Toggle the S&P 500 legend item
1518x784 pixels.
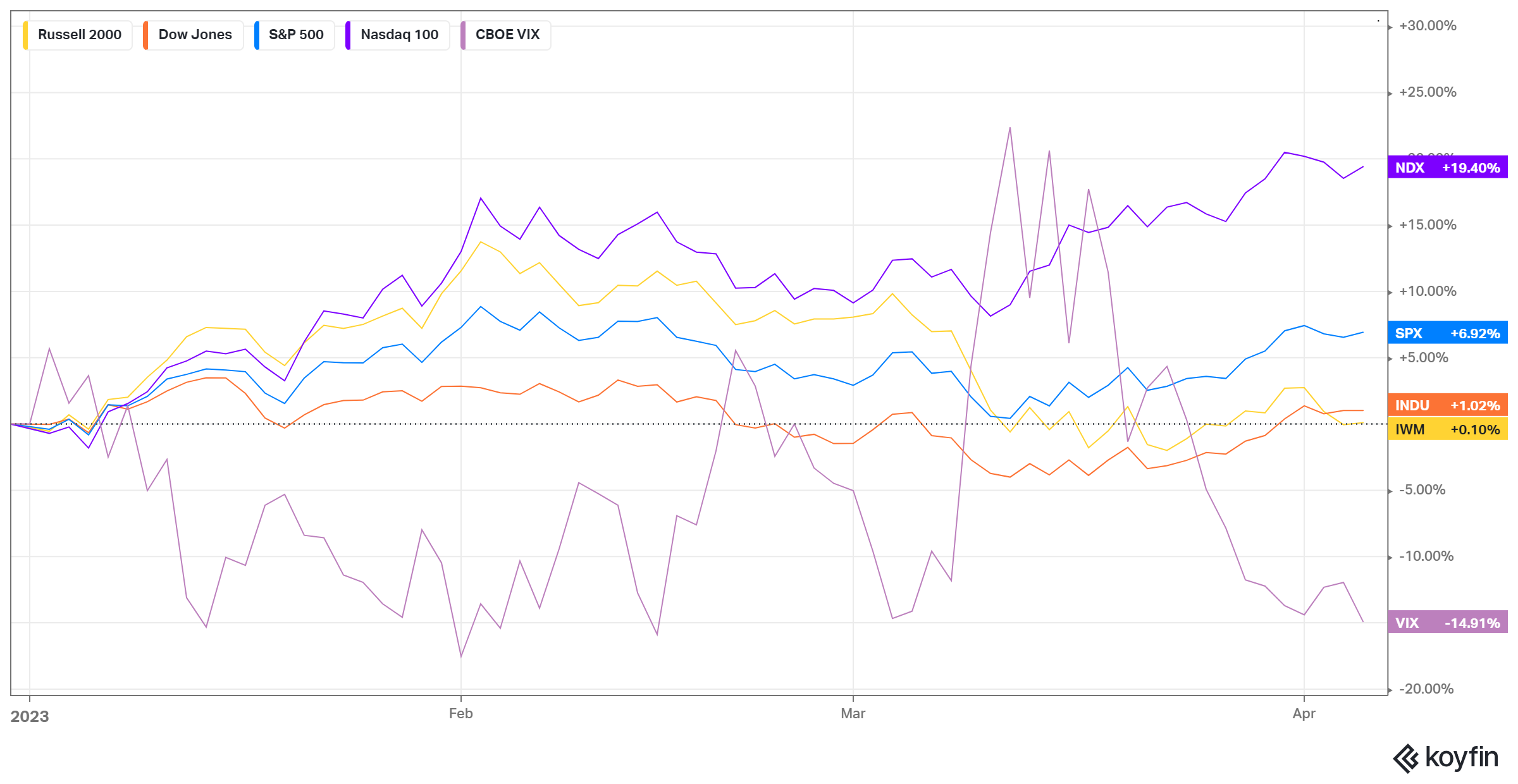click(x=296, y=35)
